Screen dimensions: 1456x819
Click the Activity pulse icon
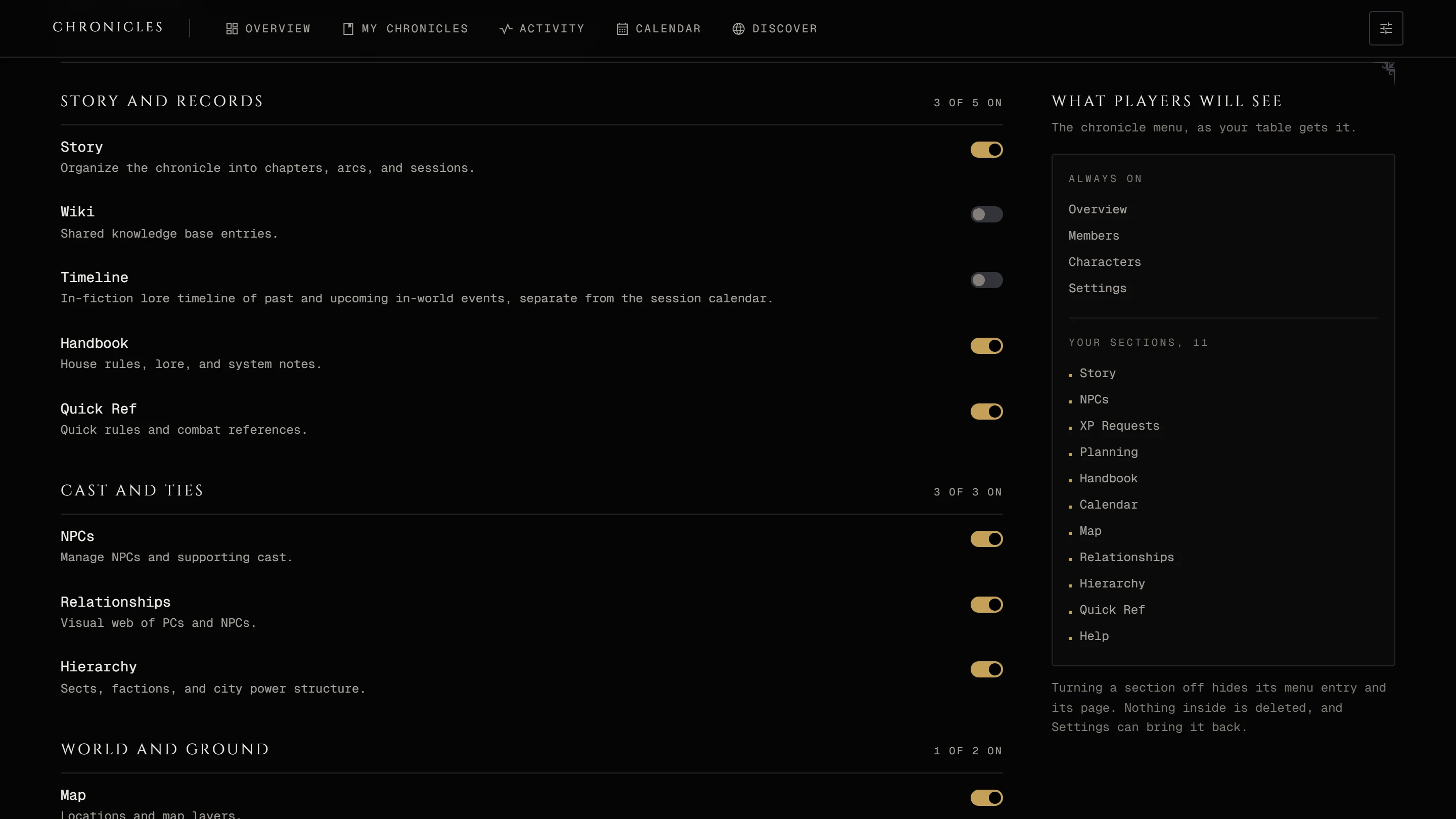(506, 29)
